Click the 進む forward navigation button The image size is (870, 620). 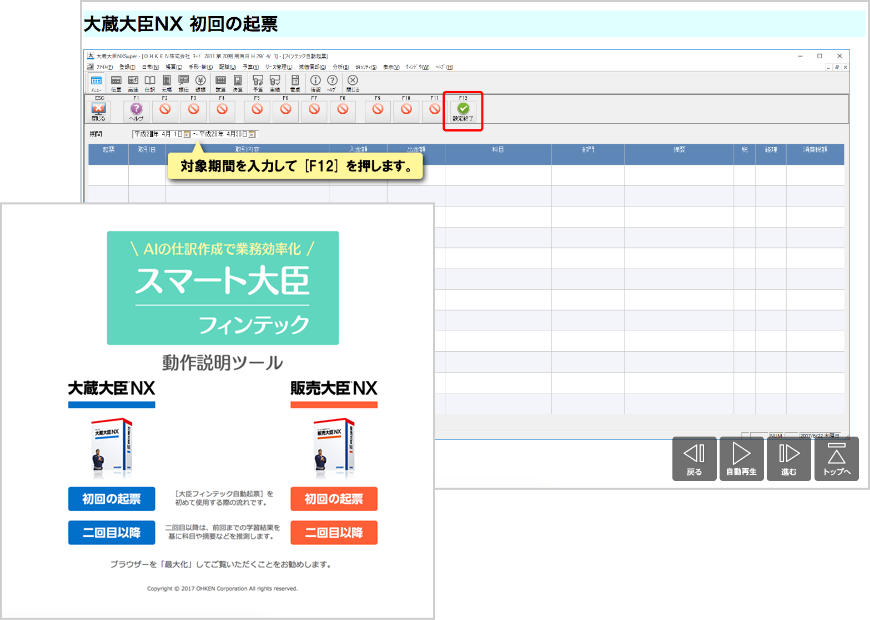[789, 458]
